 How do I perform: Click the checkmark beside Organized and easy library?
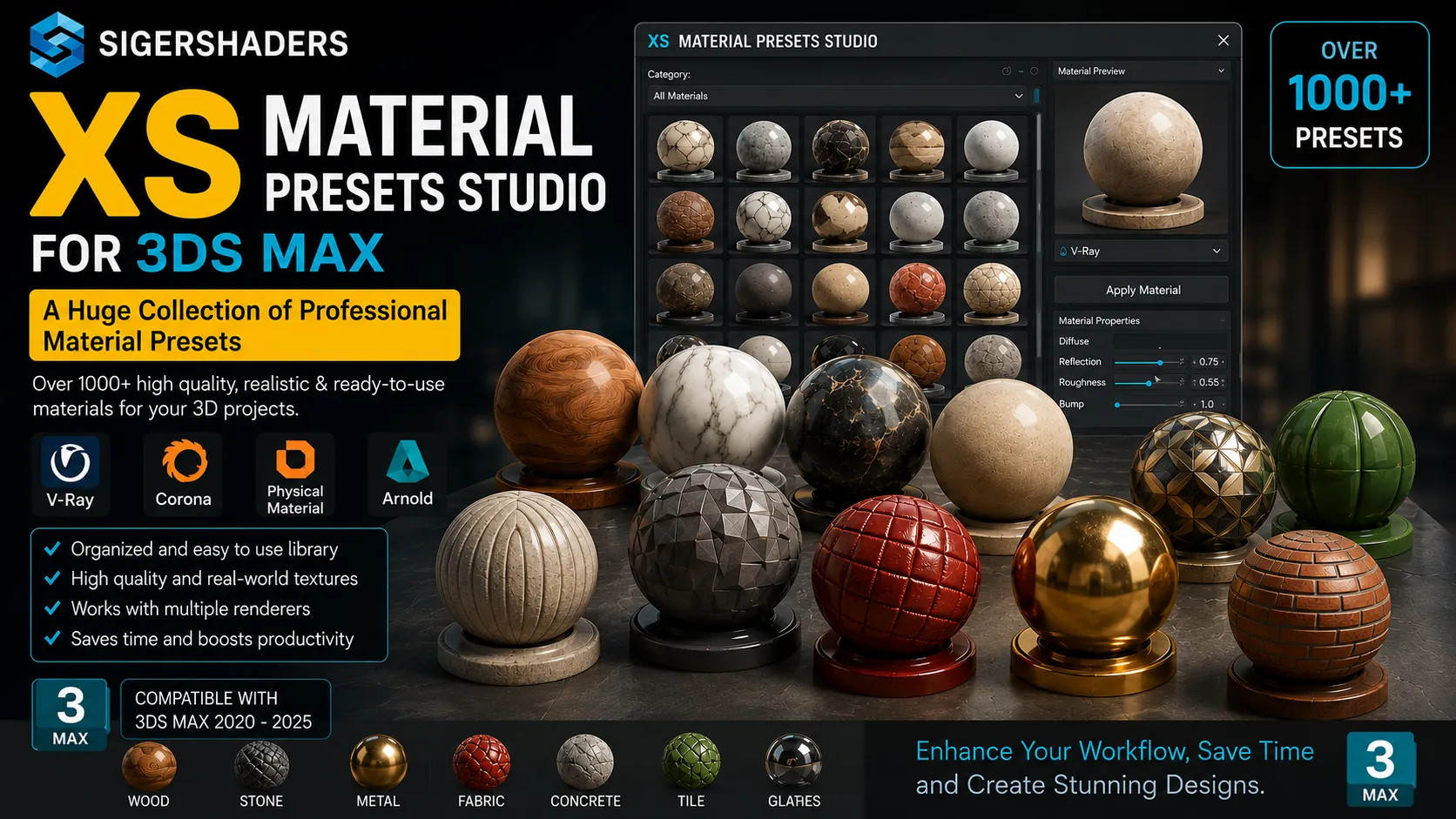pyautogui.click(x=52, y=548)
